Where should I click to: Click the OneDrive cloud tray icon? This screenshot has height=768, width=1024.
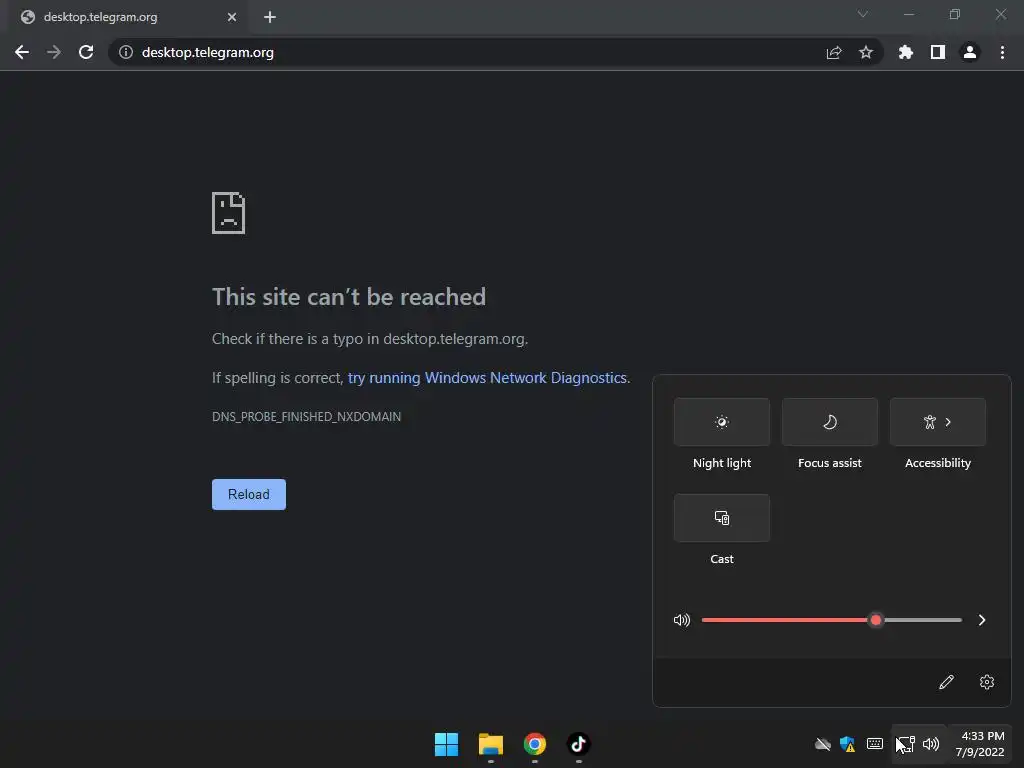823,744
